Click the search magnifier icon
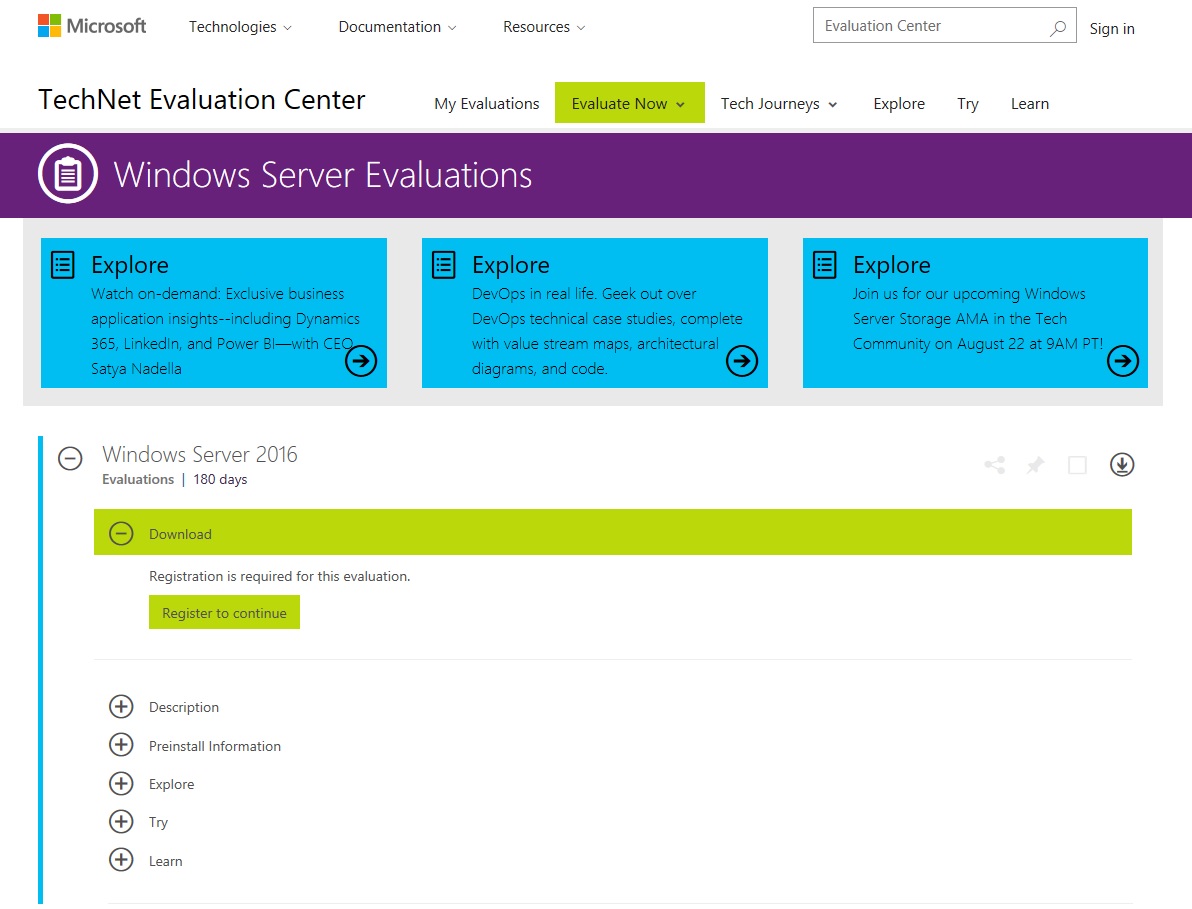The height and width of the screenshot is (909, 1192). click(x=1057, y=28)
